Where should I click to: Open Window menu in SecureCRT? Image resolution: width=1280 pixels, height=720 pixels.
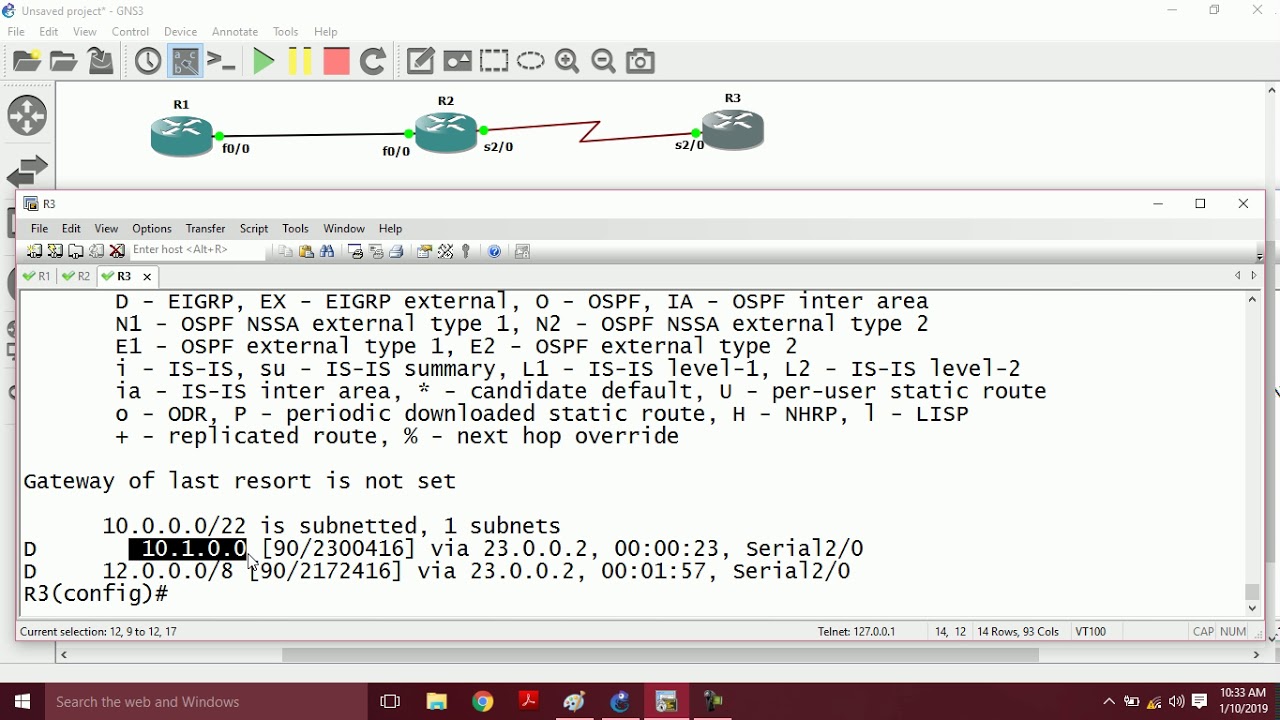pos(344,228)
